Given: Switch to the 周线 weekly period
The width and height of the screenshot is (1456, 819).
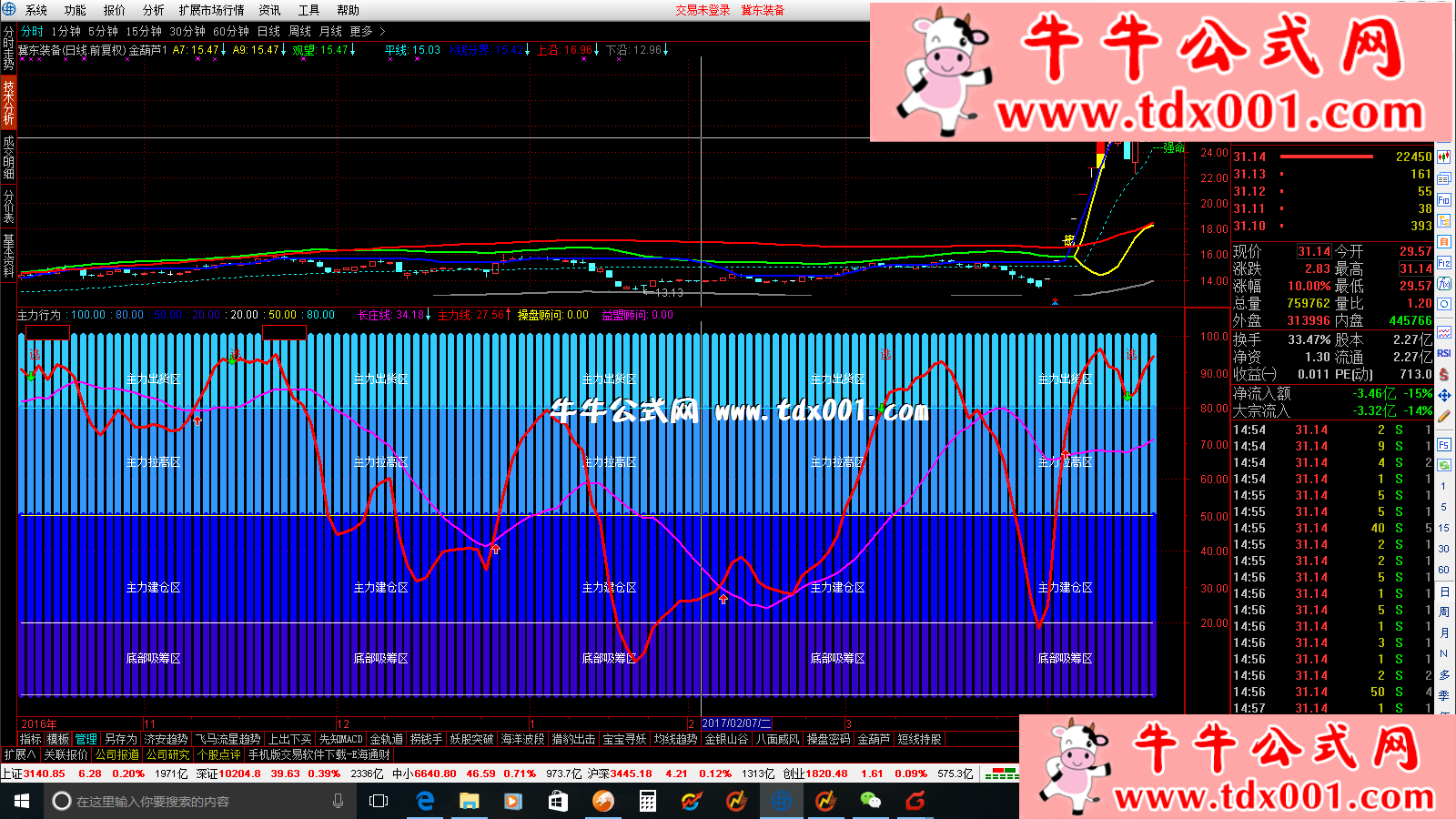Looking at the screenshot, I should click(299, 31).
